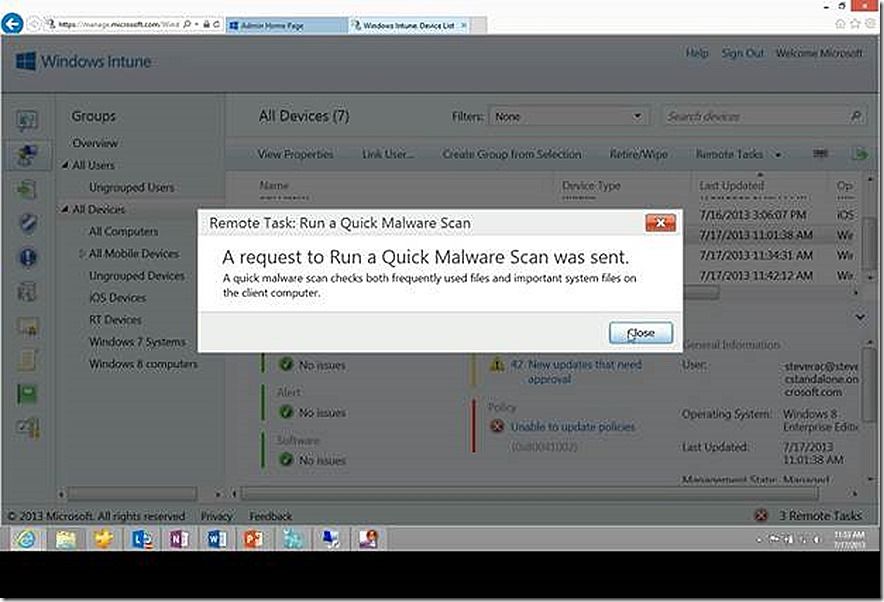Select Ungrouped Users in the tree
Screen dimensions: 884x602
coord(131,187)
